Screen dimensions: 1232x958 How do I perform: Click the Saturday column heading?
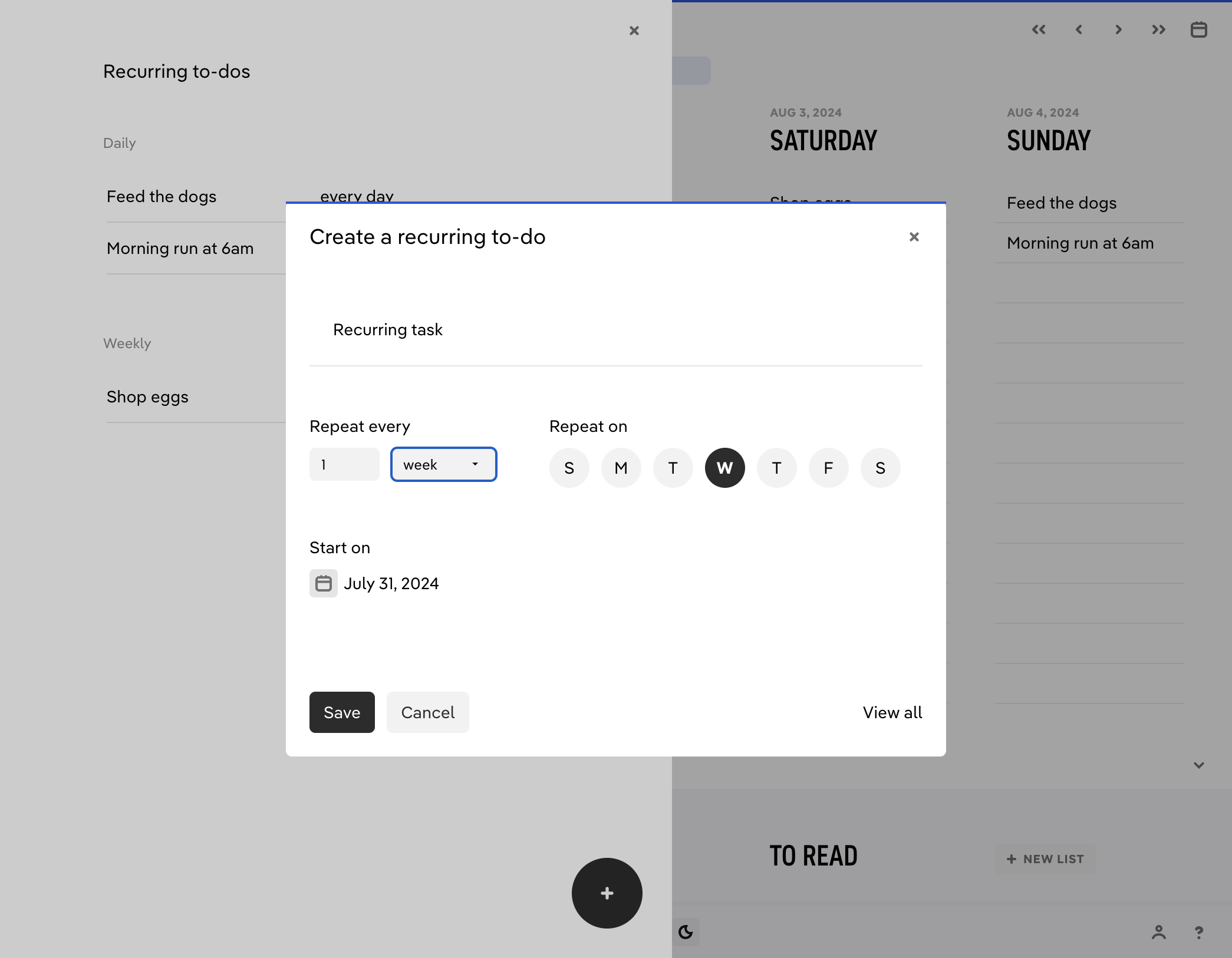point(823,141)
